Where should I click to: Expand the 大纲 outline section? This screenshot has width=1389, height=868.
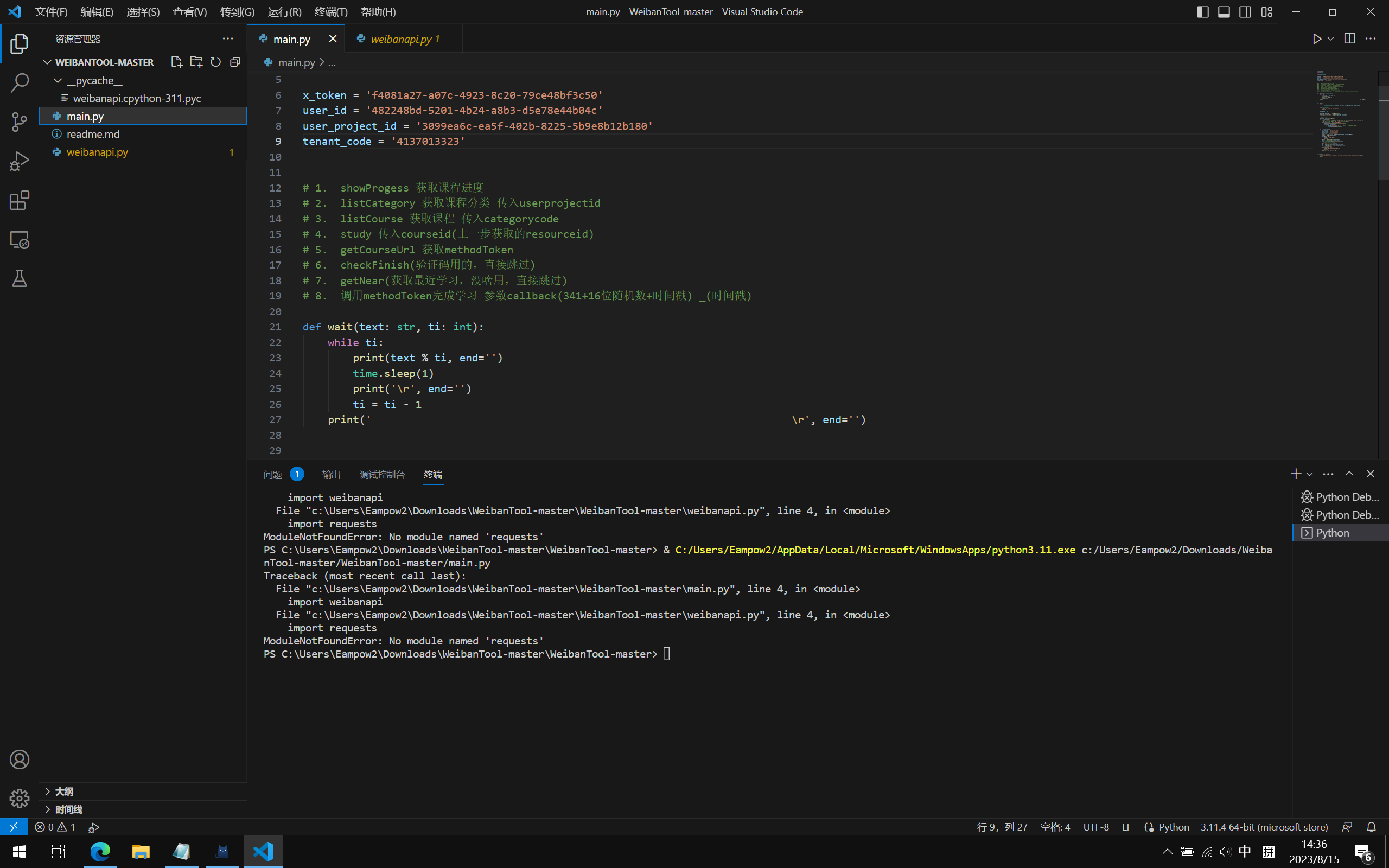tap(64, 790)
